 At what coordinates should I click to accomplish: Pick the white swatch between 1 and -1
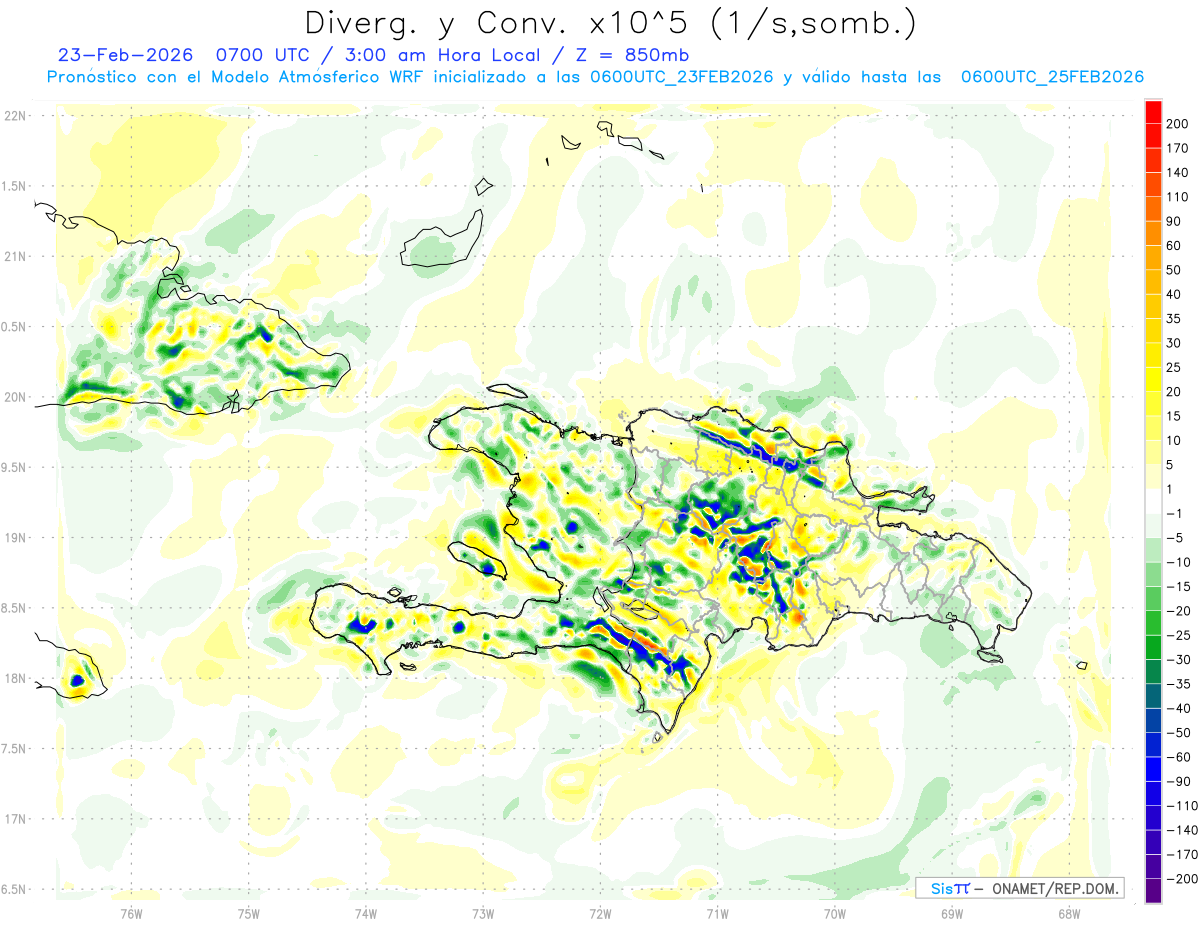pos(1153,501)
